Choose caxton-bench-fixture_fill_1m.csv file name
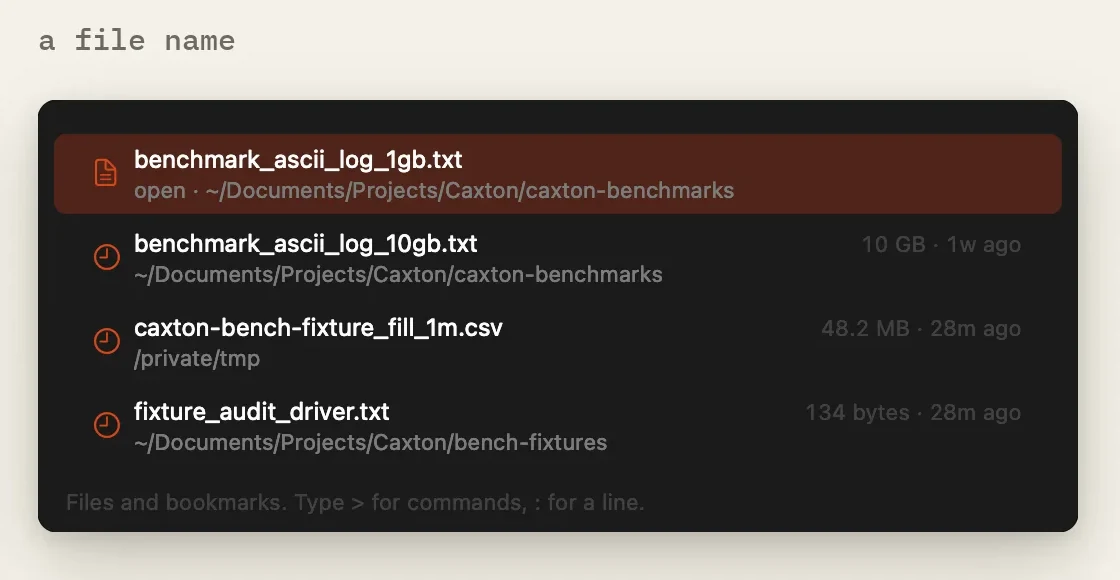 click(319, 328)
